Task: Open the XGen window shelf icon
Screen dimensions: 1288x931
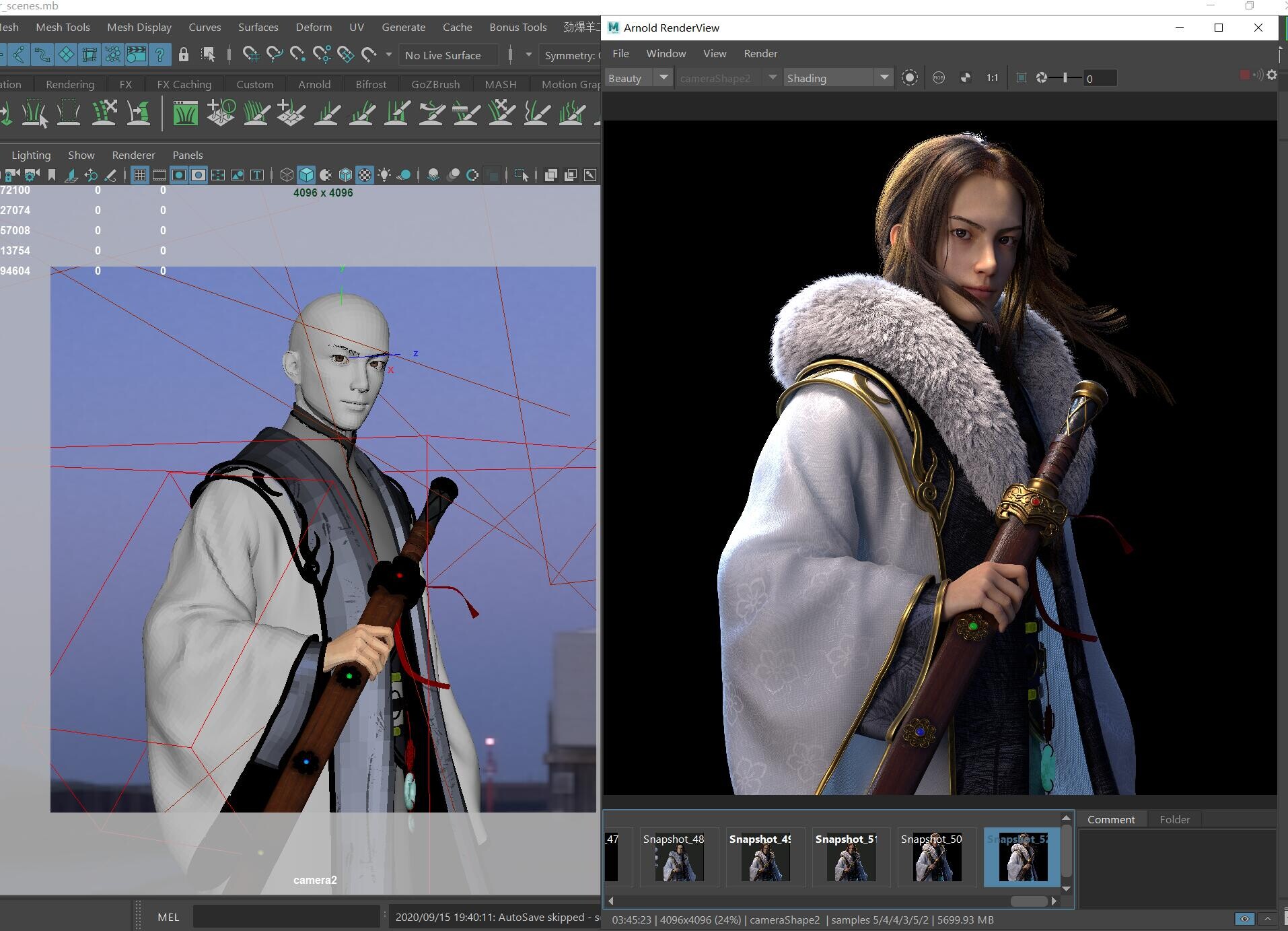Action: tap(185, 113)
